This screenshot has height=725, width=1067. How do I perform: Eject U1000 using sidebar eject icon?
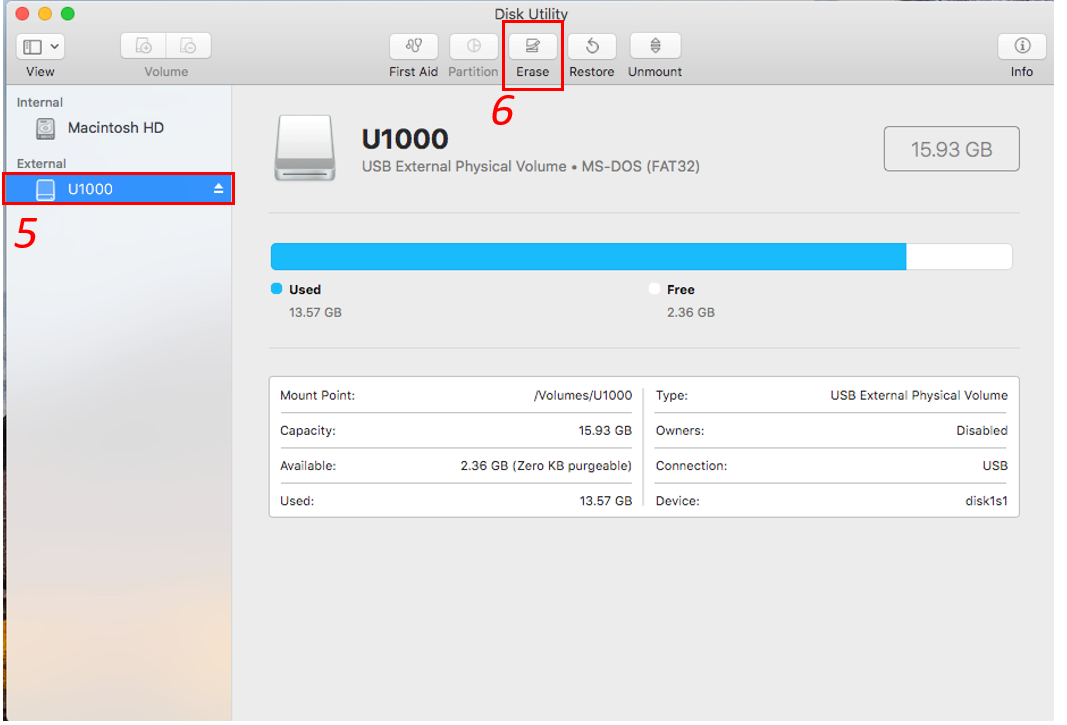pos(218,189)
